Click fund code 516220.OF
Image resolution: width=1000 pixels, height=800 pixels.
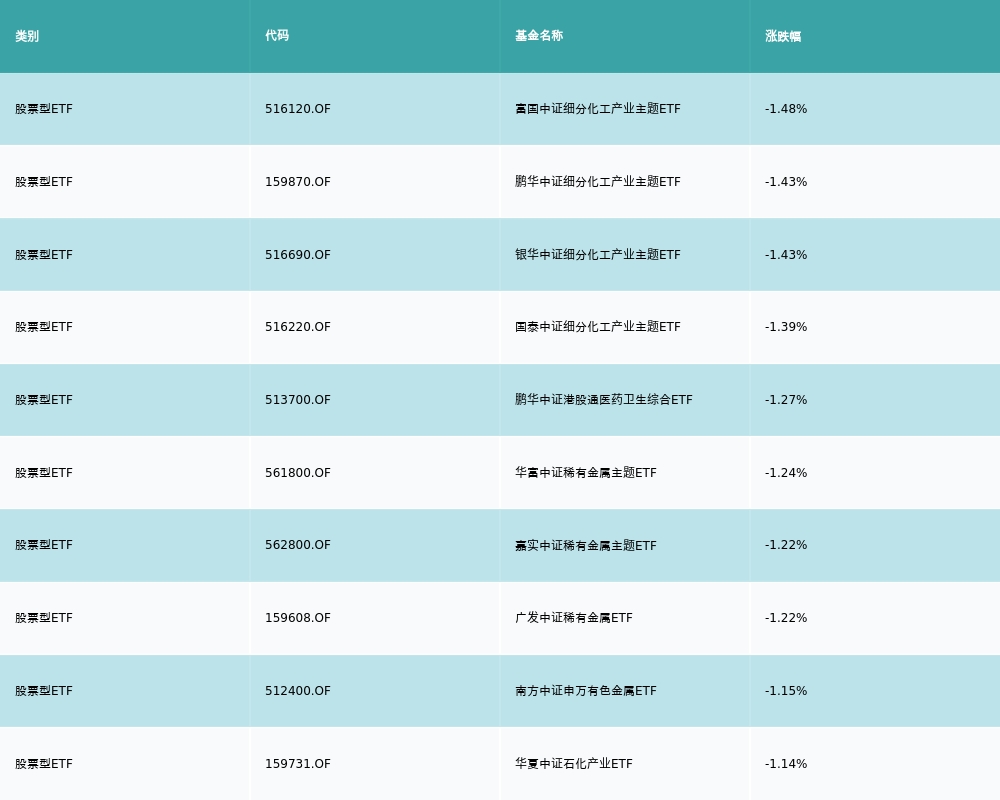point(298,327)
